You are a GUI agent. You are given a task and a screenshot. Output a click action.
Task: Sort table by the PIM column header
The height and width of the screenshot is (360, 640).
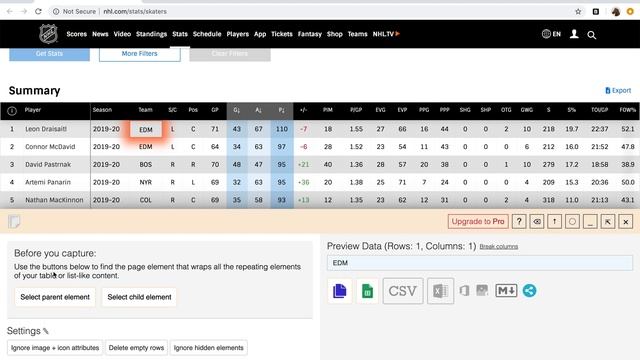pyautogui.click(x=328, y=110)
